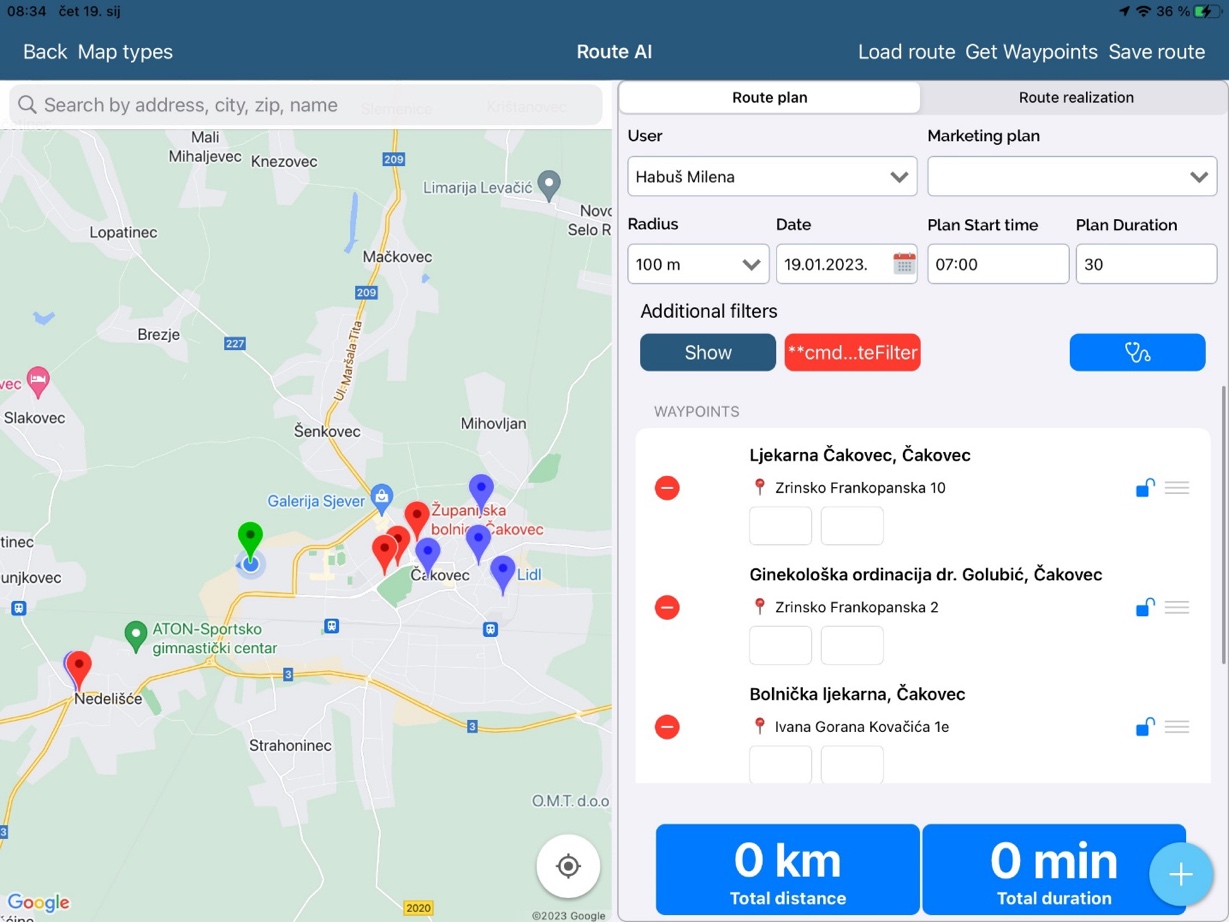
Task: Toggle lock on Bolnička ljekarna waypoint
Action: click(1145, 727)
